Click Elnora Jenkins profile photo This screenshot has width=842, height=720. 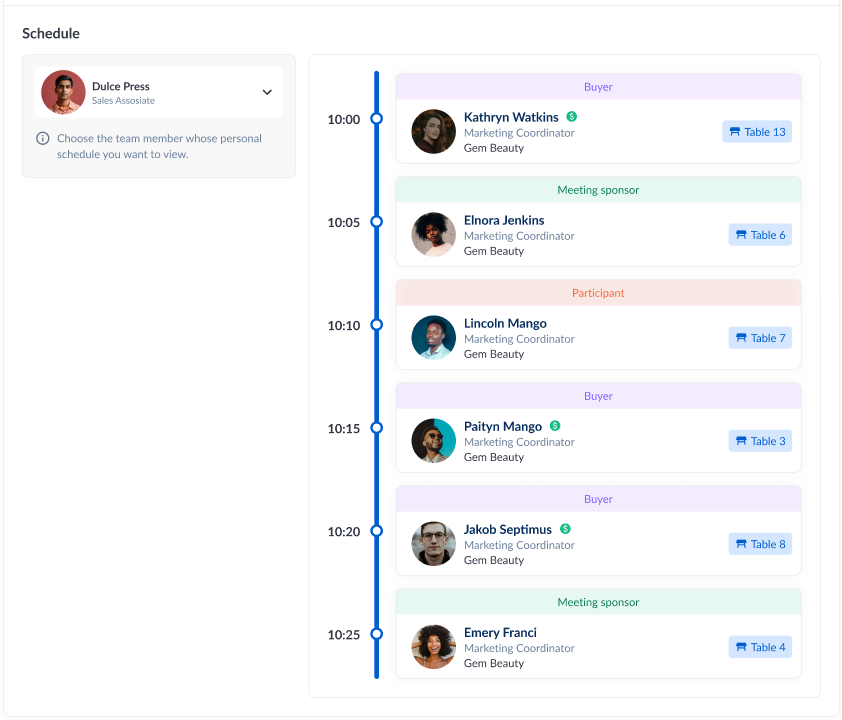(434, 235)
